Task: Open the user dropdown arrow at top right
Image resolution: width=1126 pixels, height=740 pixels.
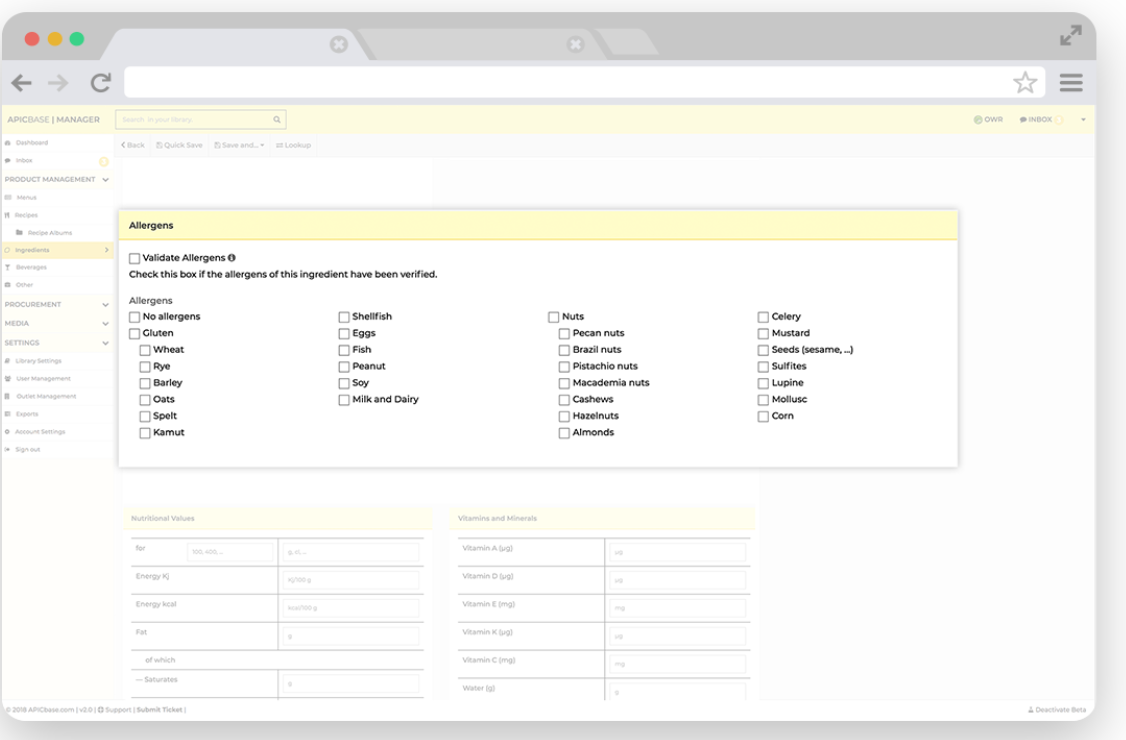Action: coord(1083,120)
